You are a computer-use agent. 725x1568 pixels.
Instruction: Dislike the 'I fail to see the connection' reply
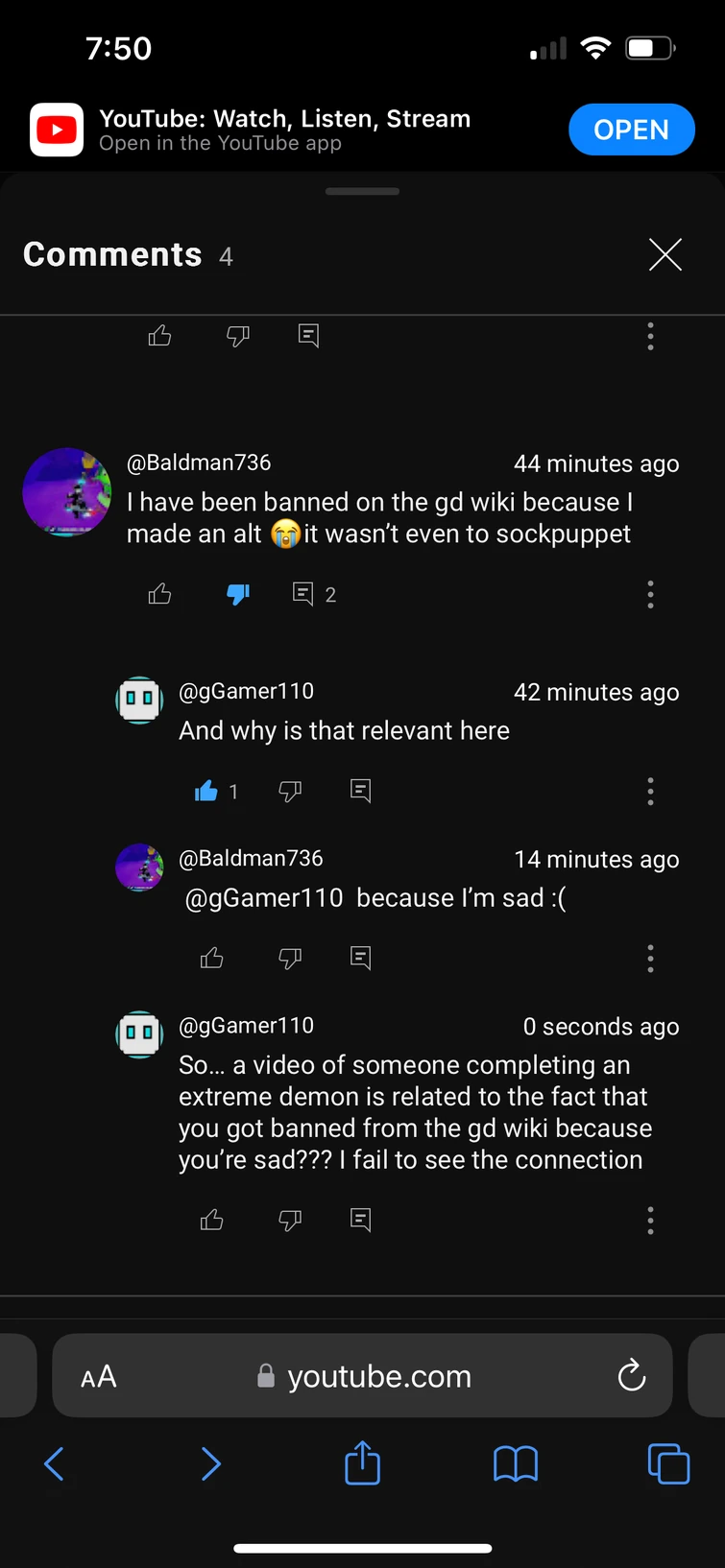(x=290, y=1221)
